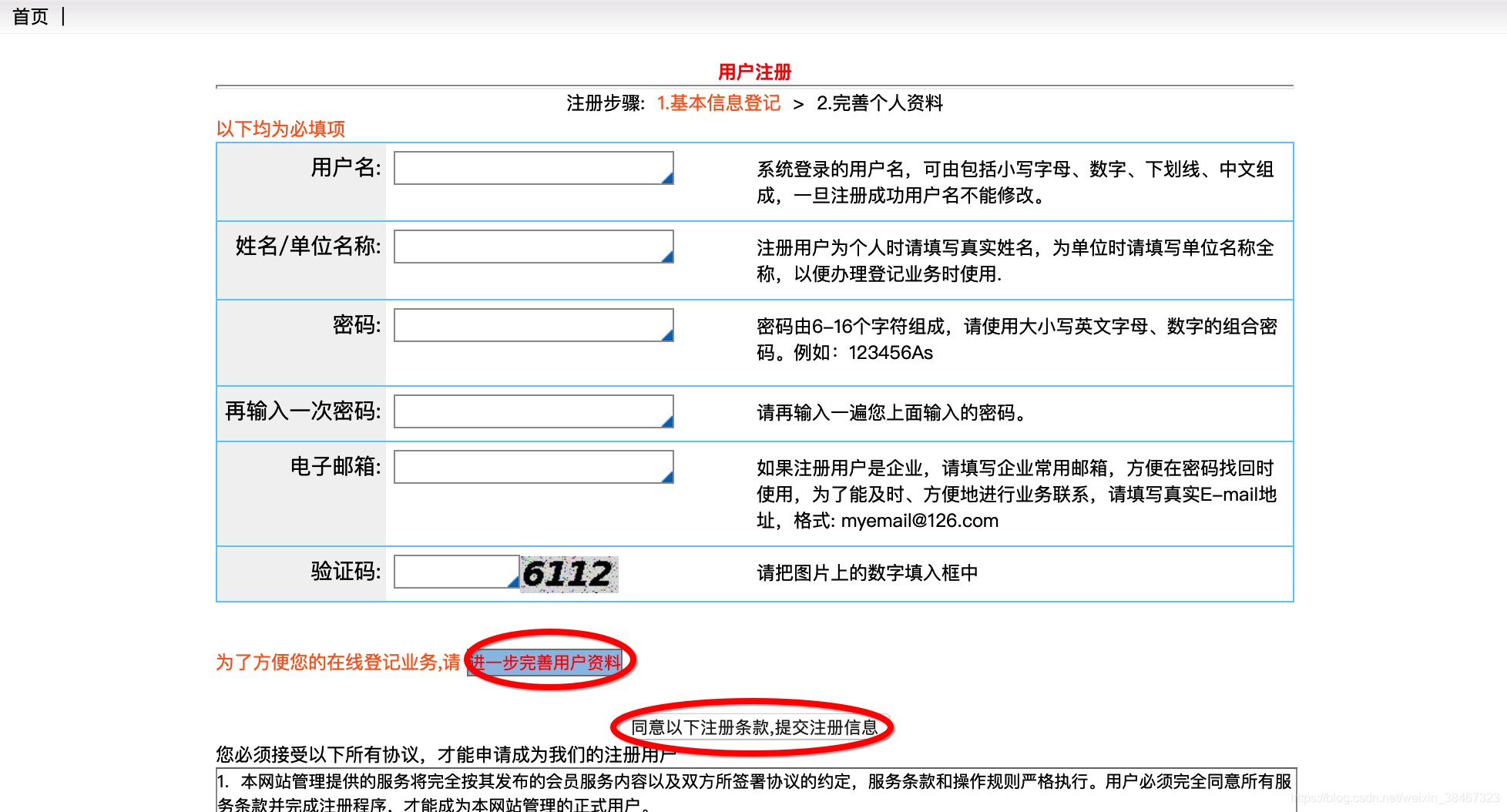The image size is (1507, 812).
Task: Click the 密码 password input field
Action: [532, 325]
